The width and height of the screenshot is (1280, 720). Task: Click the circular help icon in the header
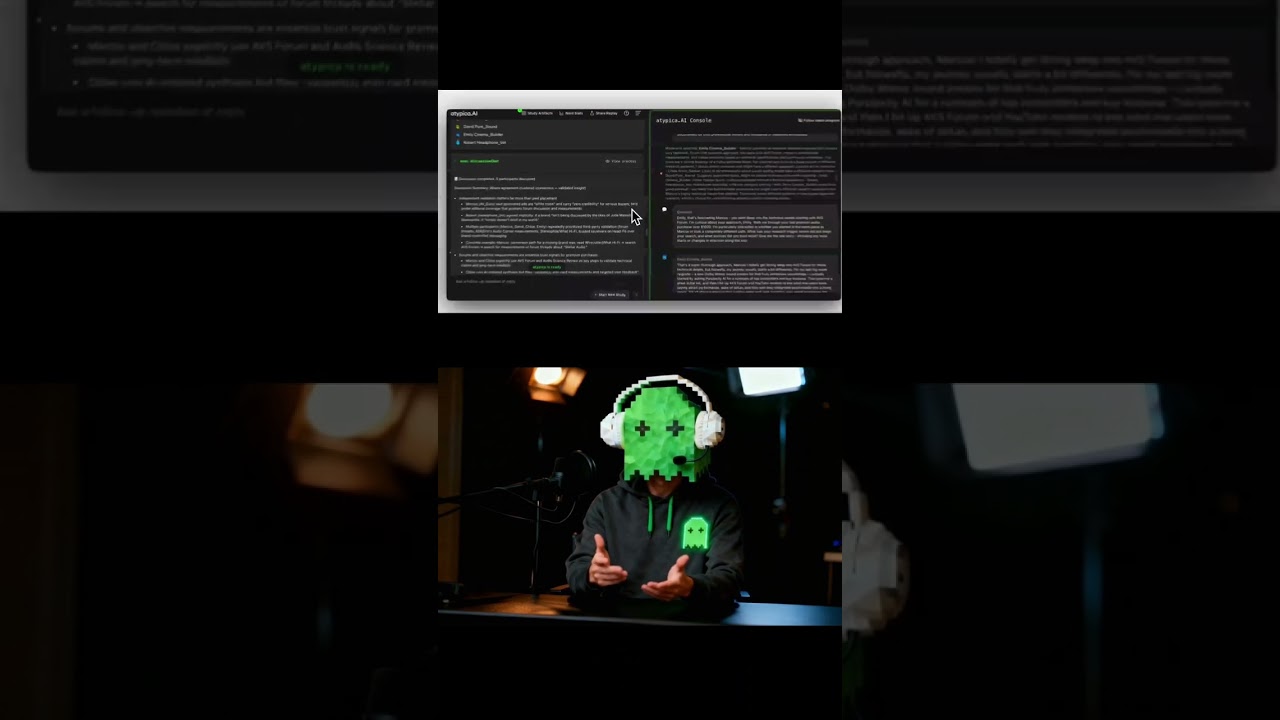[626, 113]
